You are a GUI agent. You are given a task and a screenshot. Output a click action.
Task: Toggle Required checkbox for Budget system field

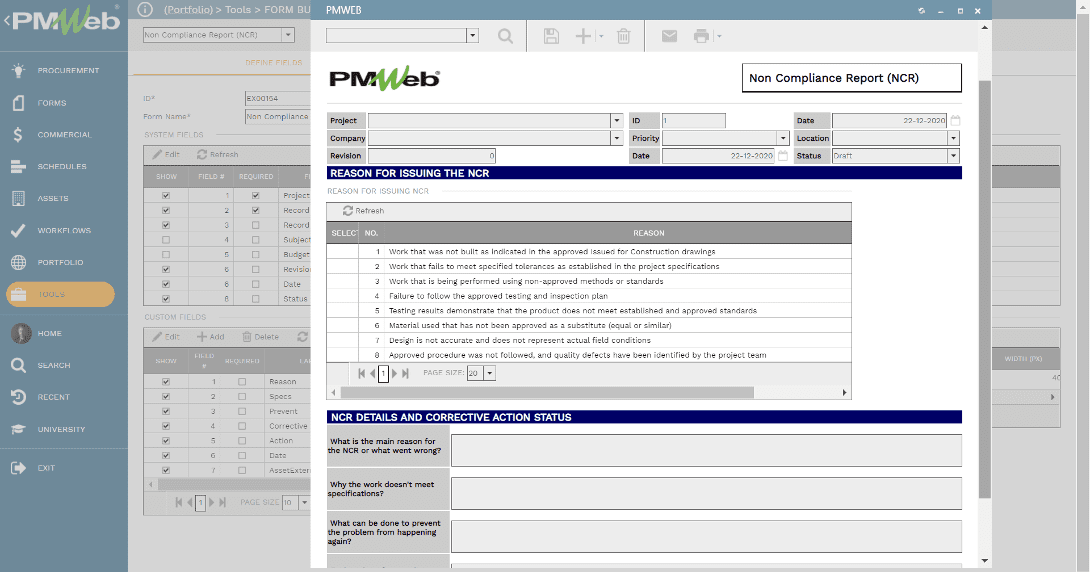[x=255, y=255]
